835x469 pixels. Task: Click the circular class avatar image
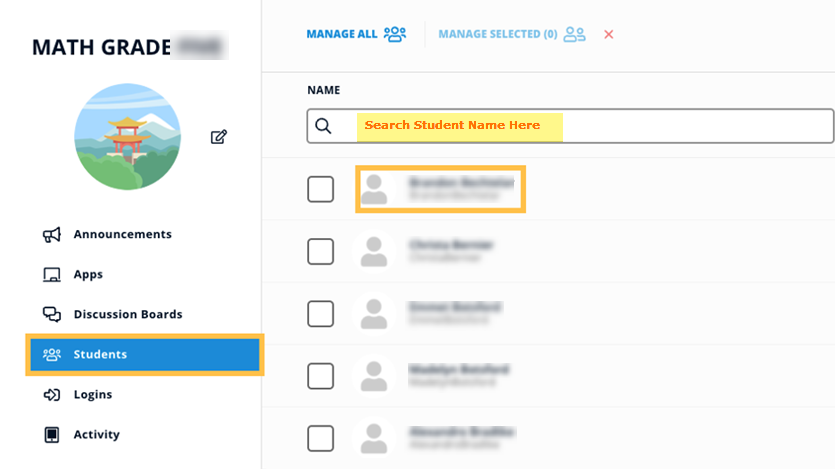[x=127, y=137]
